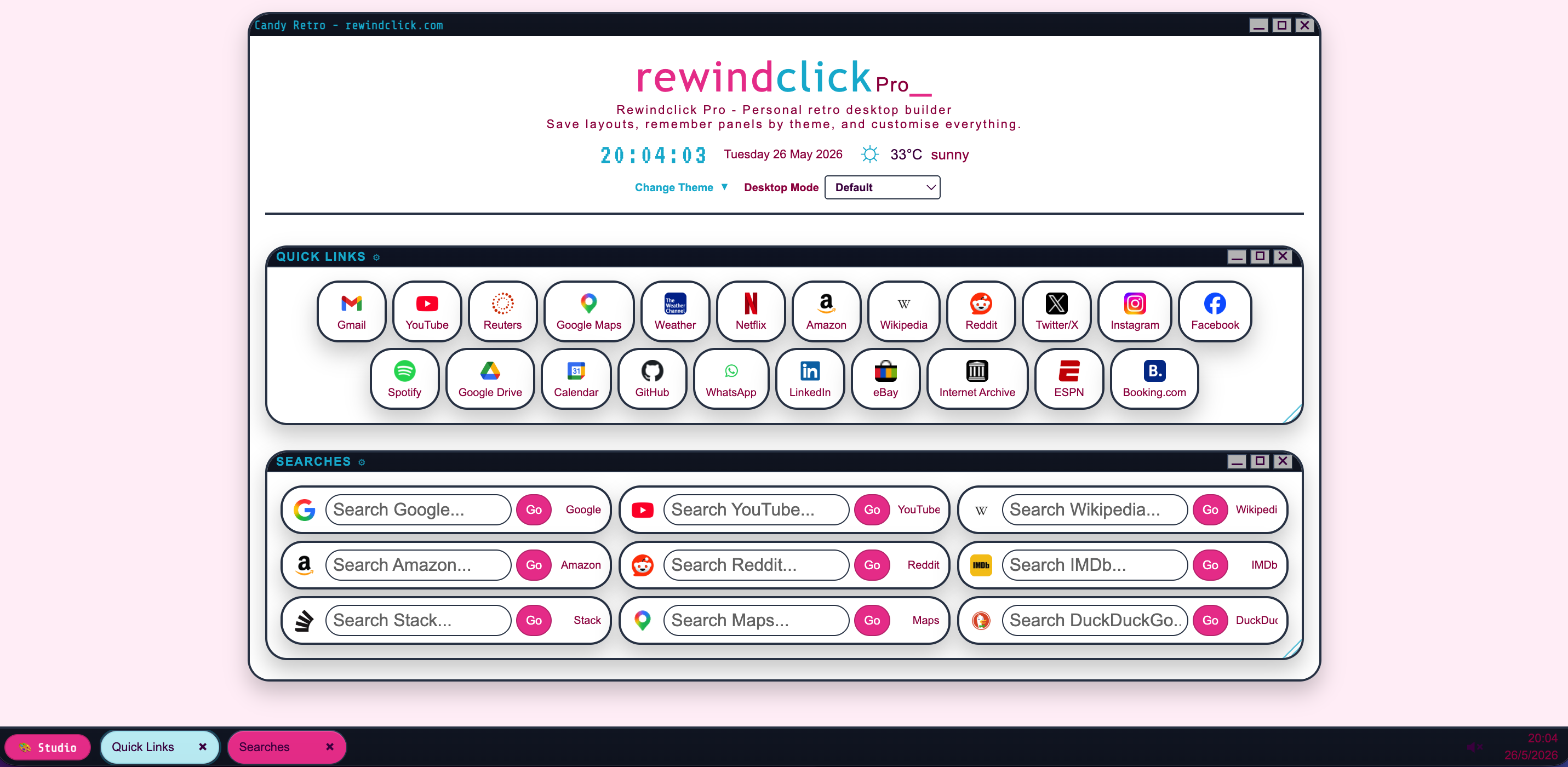The image size is (1568, 767).
Task: Click Go for the Amazon search
Action: (534, 565)
